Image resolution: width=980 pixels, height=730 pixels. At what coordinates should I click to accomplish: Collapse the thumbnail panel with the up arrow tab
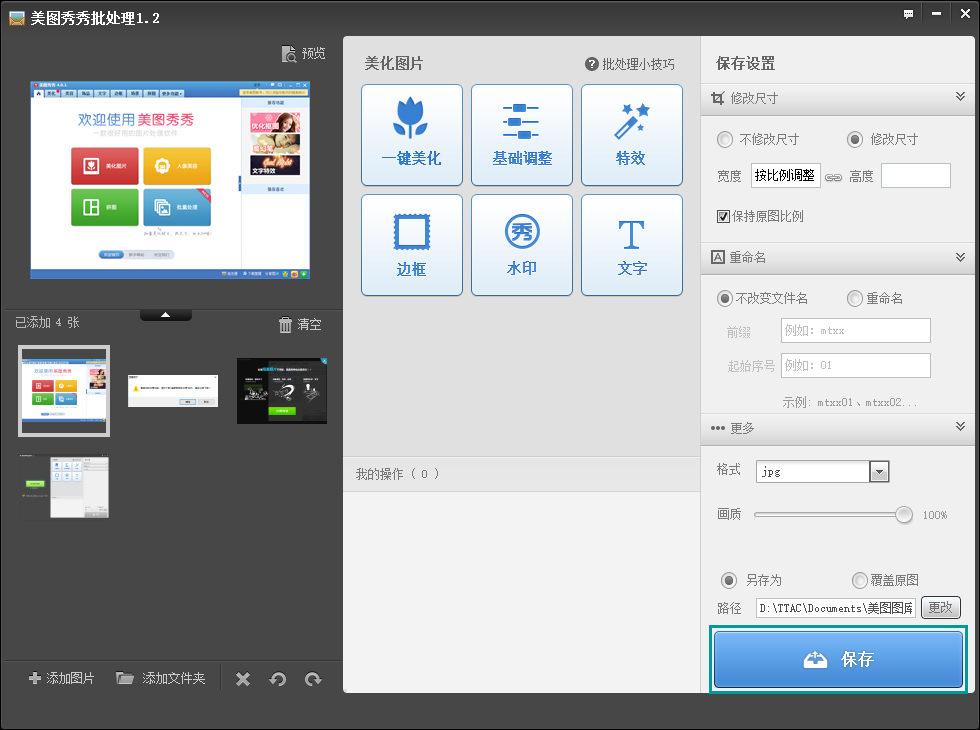coord(166,315)
